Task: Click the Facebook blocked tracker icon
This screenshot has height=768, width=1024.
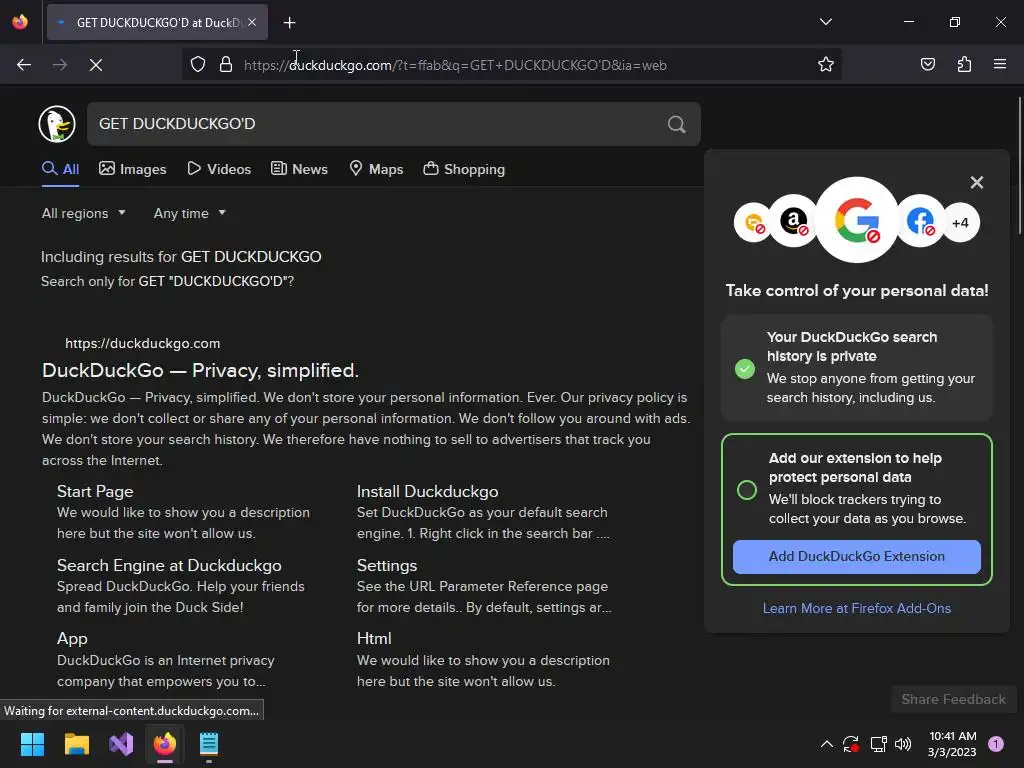Action: click(x=920, y=221)
